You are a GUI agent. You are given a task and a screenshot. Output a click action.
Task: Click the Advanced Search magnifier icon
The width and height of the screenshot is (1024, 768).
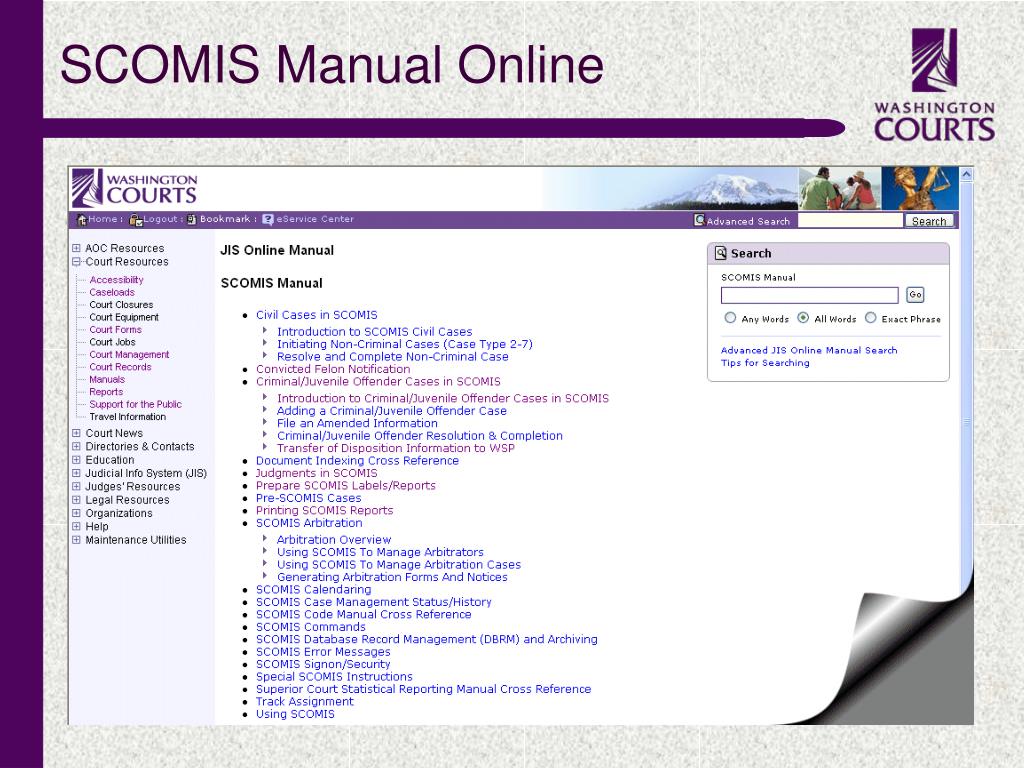[x=699, y=220]
